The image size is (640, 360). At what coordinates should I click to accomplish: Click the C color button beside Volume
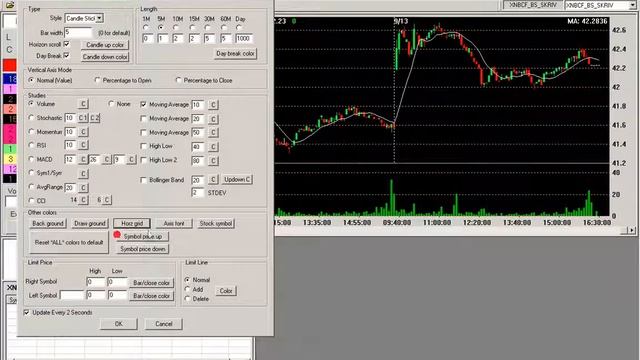(x=83, y=104)
